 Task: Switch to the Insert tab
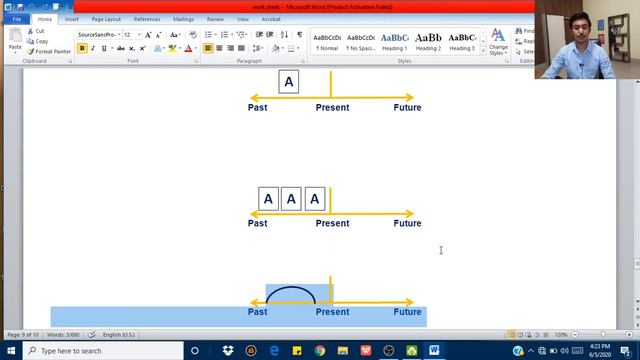tap(71, 19)
